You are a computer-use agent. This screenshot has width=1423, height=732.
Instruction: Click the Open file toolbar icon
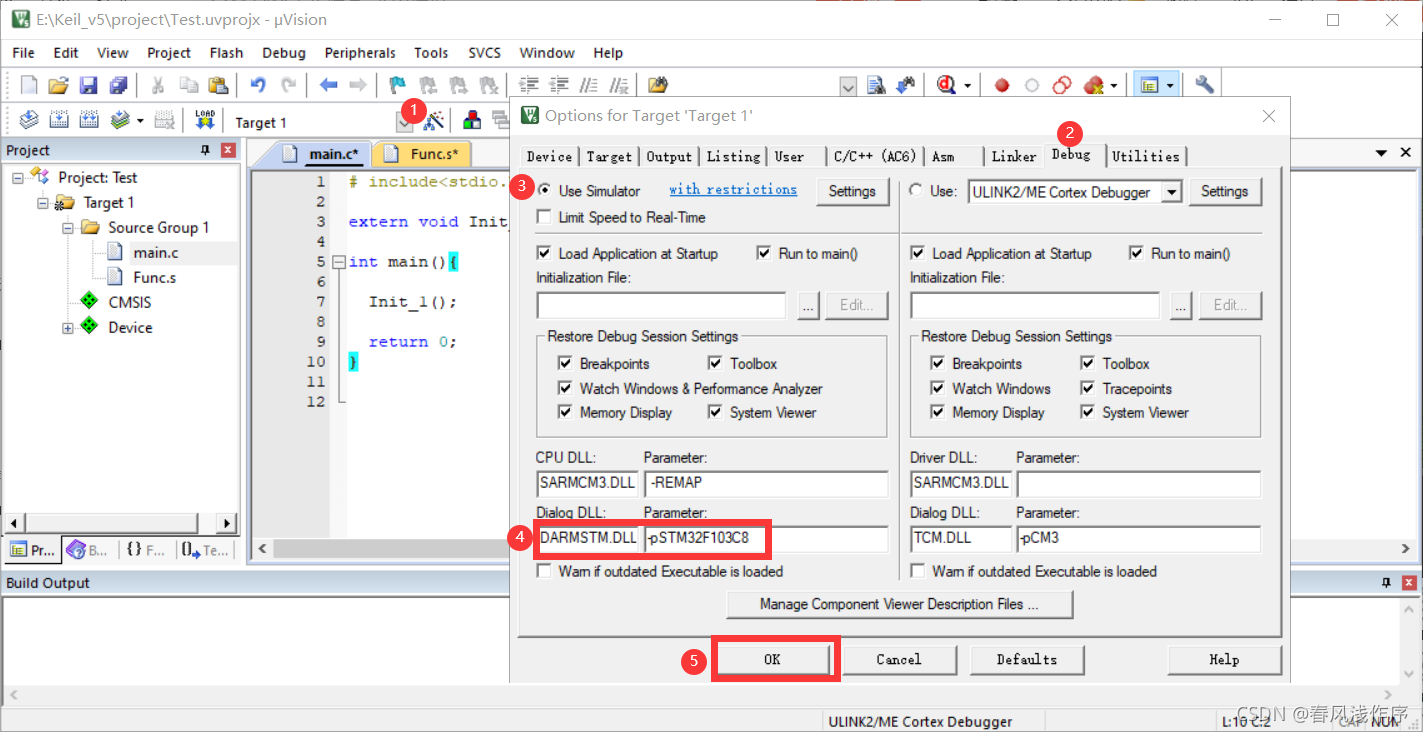[59, 85]
